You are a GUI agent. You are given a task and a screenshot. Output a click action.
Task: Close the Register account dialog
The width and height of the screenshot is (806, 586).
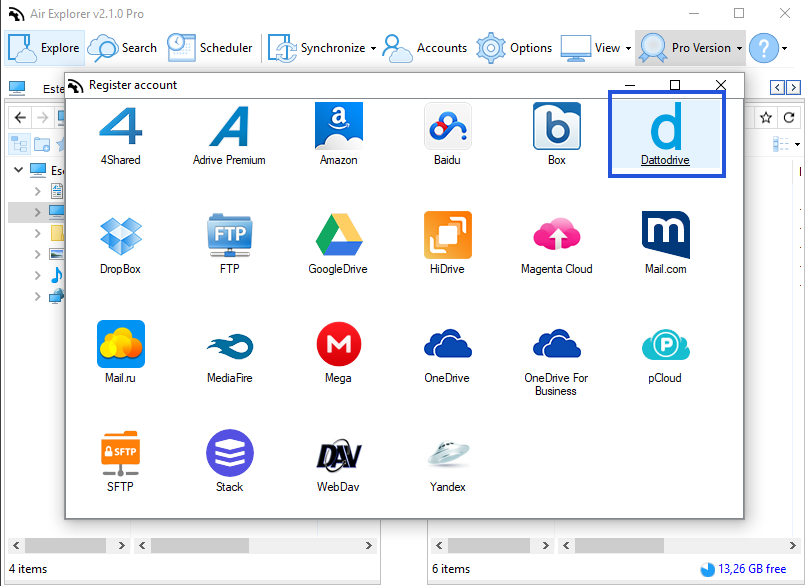[x=721, y=85]
